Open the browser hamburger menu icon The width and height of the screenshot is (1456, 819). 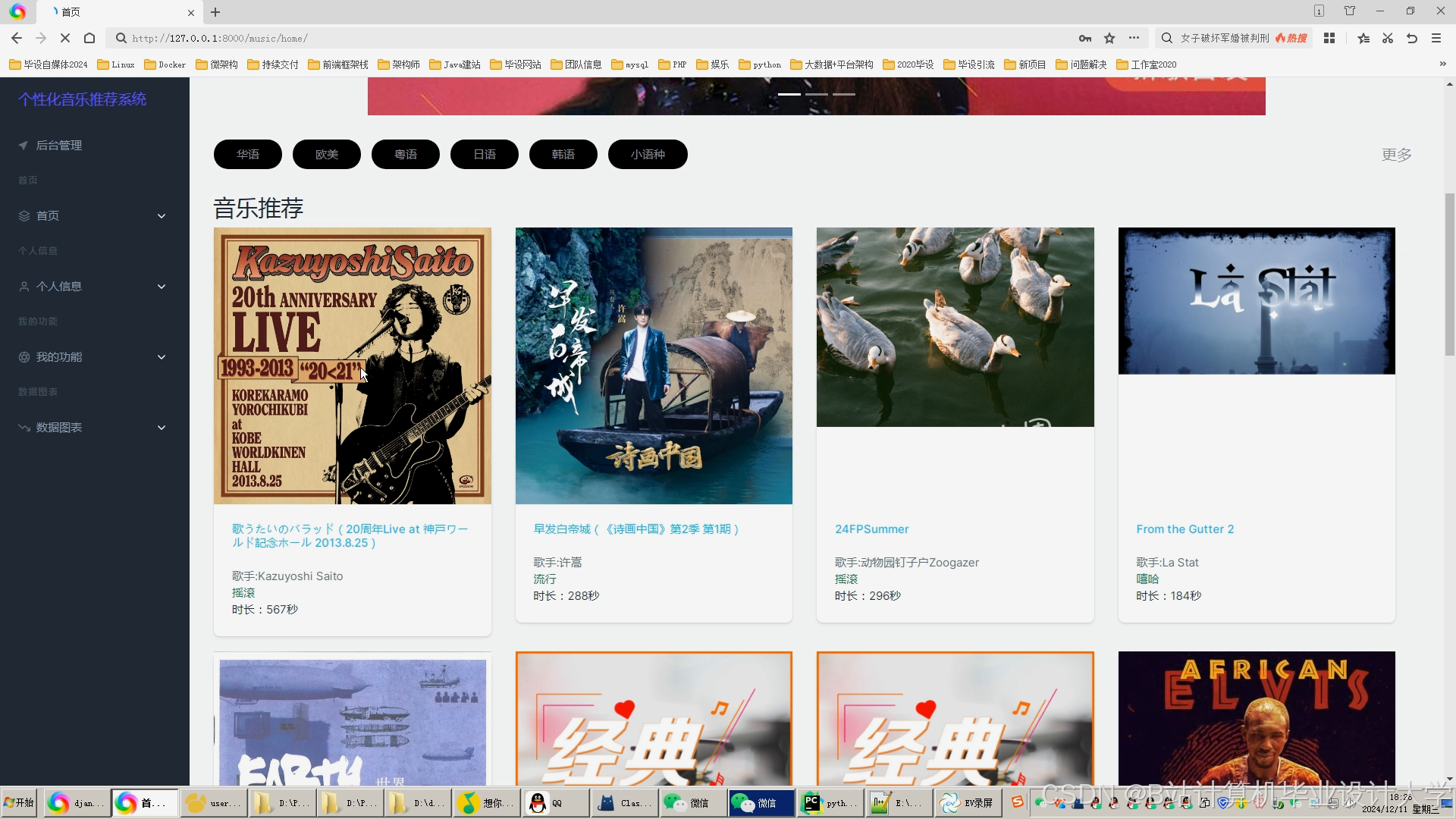click(1436, 38)
